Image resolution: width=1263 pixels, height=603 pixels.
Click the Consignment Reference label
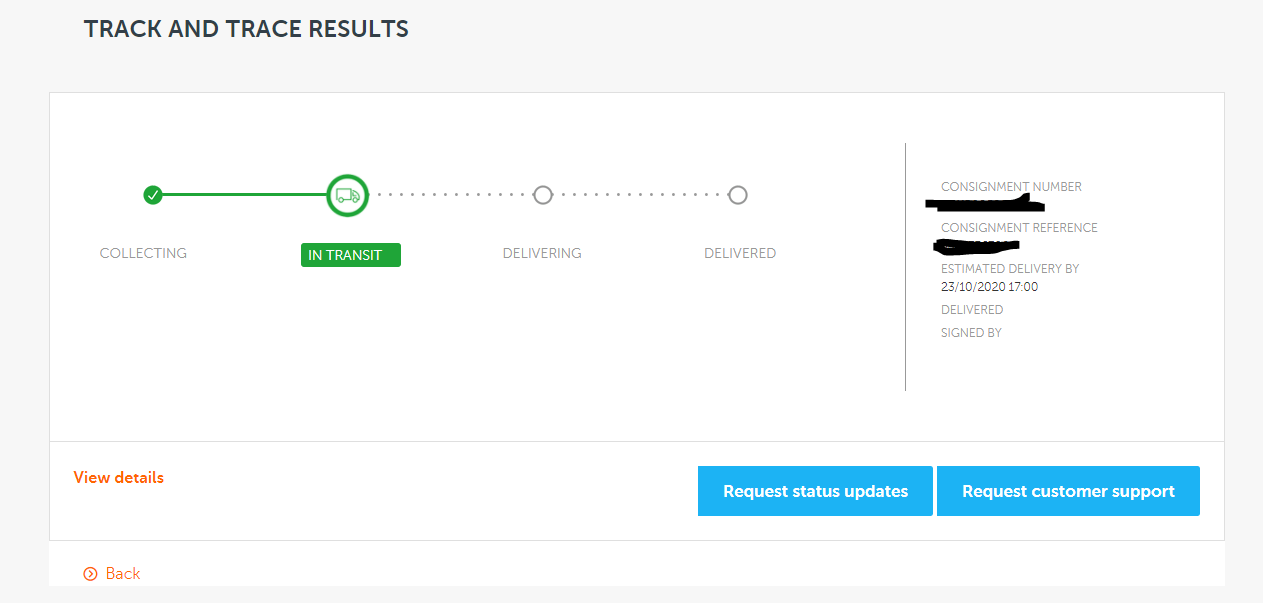click(1019, 228)
